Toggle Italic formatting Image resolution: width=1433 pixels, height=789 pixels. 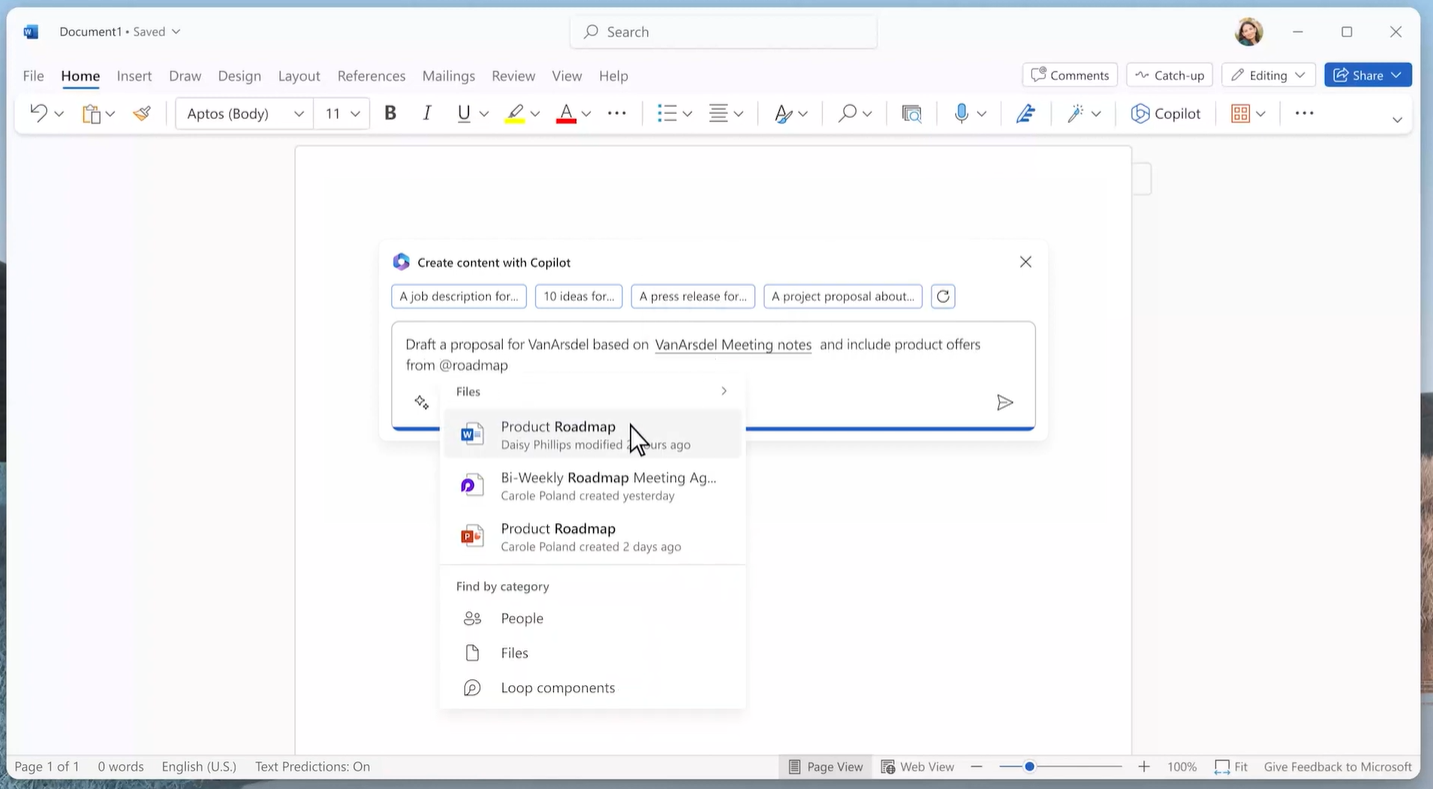(427, 113)
